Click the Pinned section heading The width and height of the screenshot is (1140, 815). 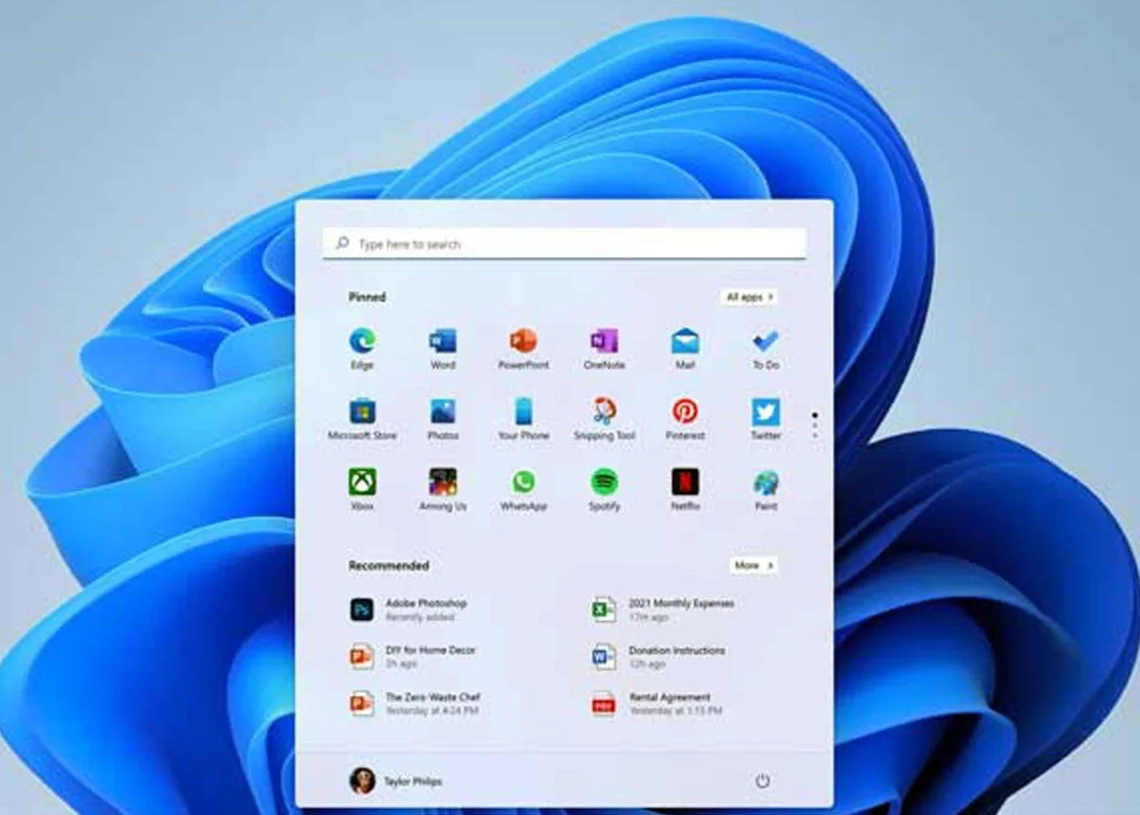point(367,297)
